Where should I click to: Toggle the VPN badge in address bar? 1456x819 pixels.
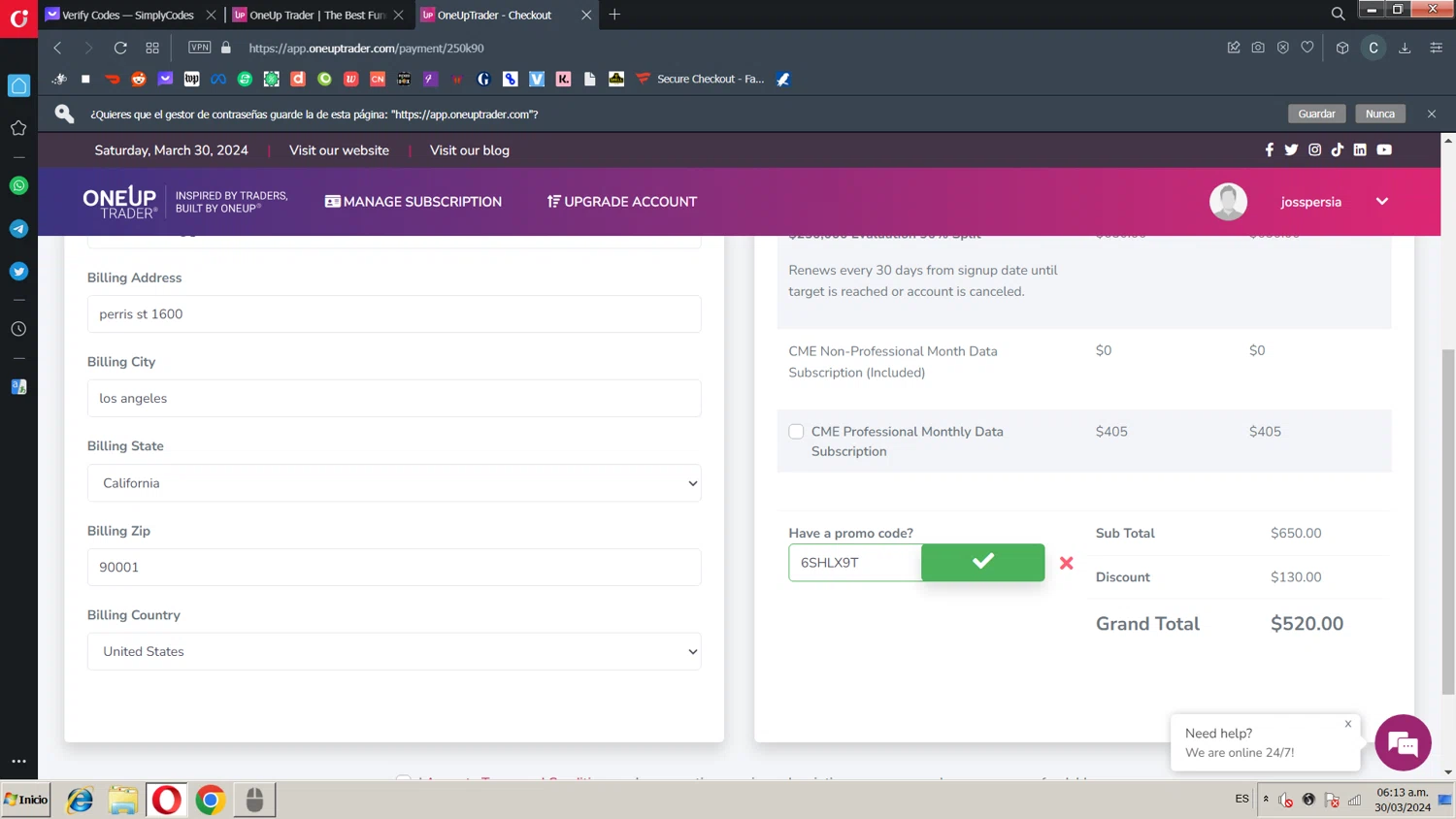[200, 47]
